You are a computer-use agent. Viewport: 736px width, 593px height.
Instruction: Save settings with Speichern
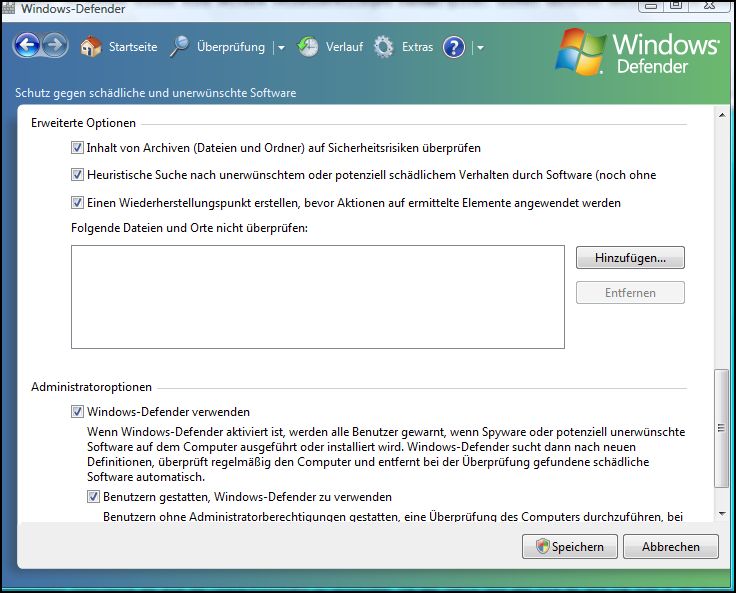tap(569, 547)
